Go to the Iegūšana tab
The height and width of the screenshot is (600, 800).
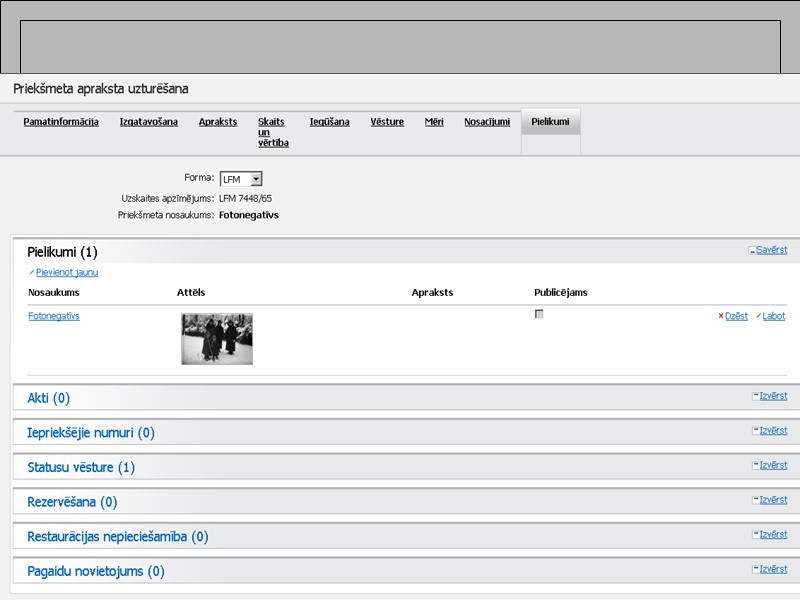click(x=330, y=121)
